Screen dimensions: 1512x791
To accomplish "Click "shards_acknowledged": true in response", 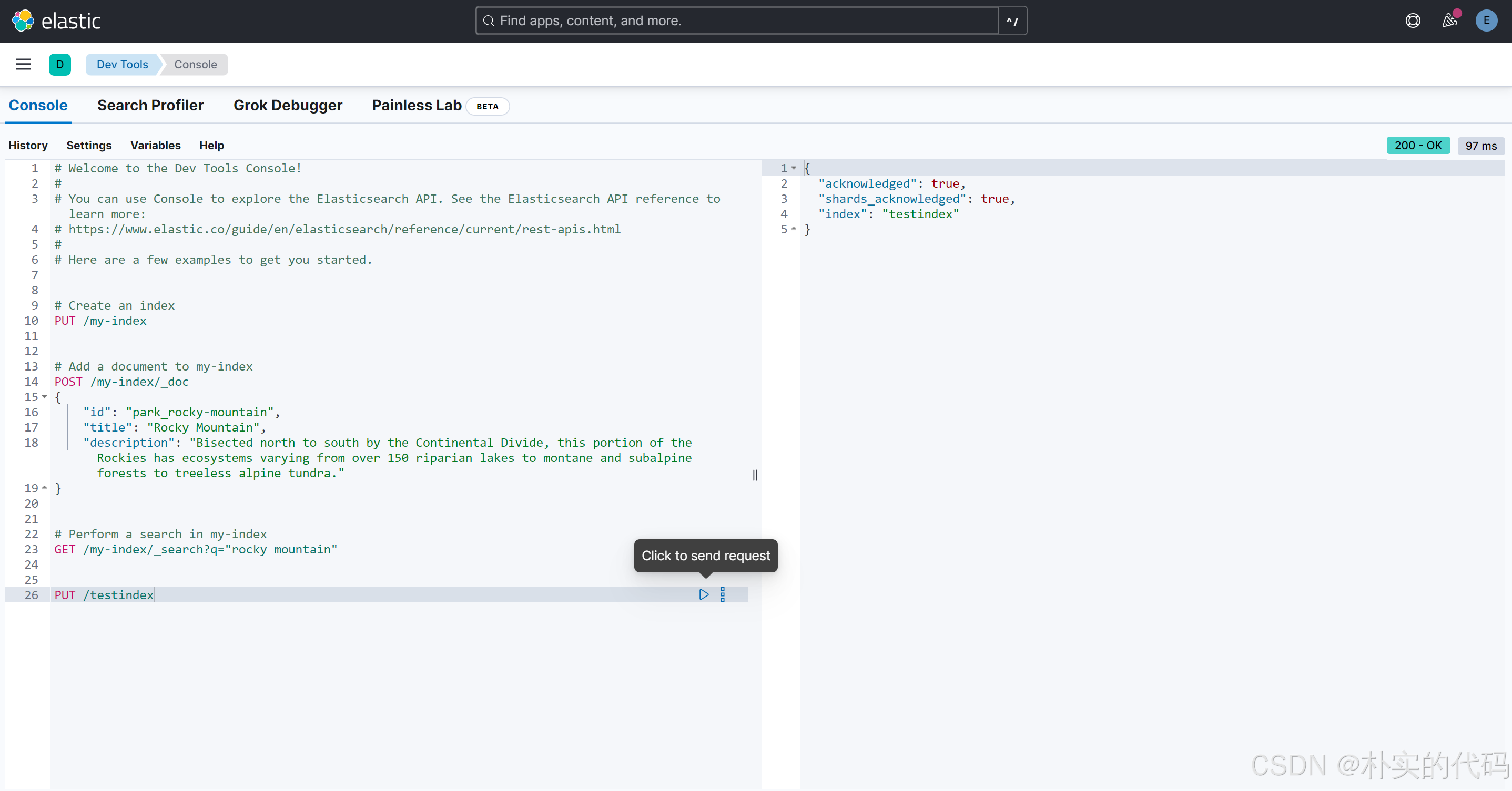I will (916, 199).
